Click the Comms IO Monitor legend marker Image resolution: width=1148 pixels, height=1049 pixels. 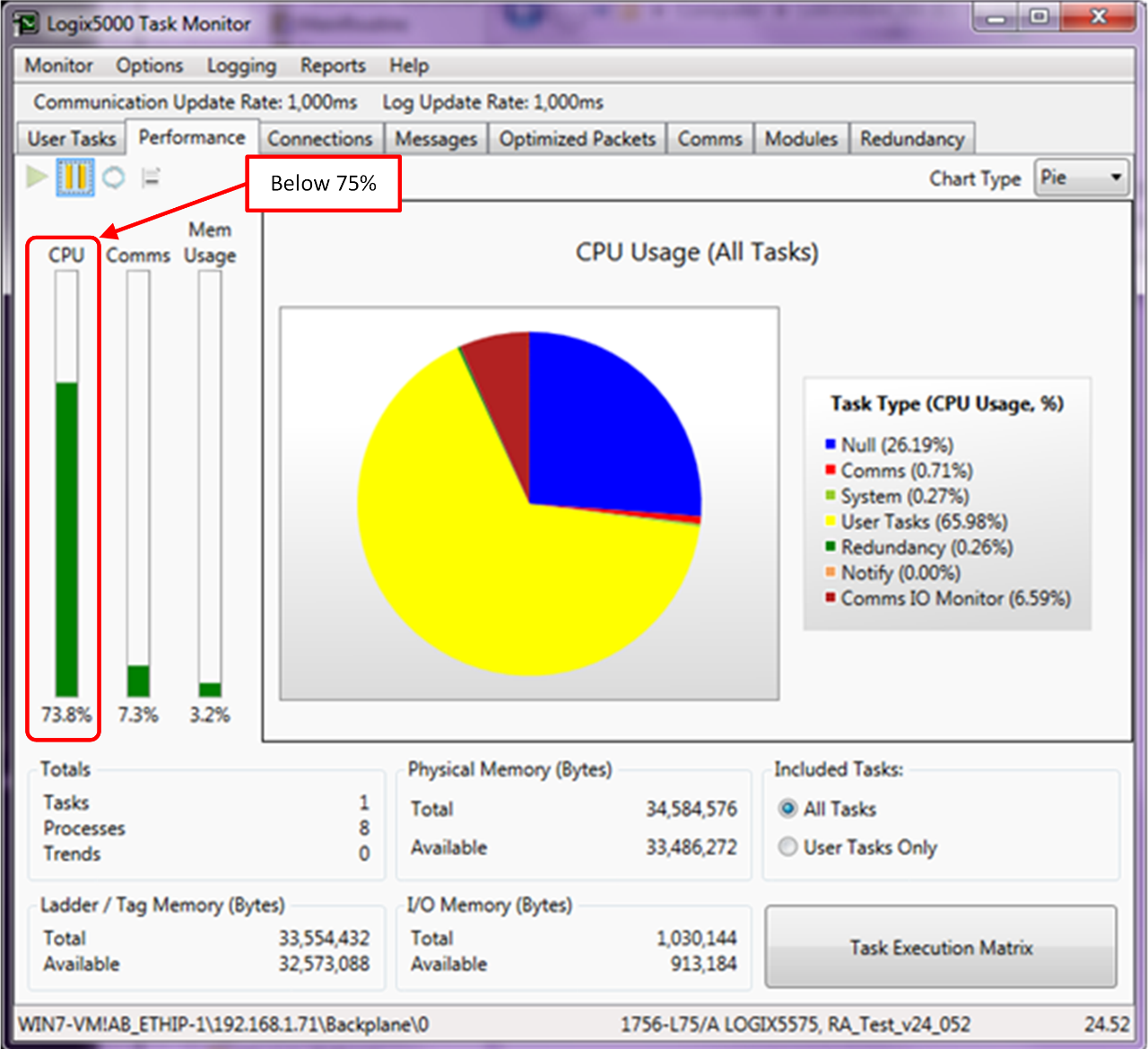(830, 598)
